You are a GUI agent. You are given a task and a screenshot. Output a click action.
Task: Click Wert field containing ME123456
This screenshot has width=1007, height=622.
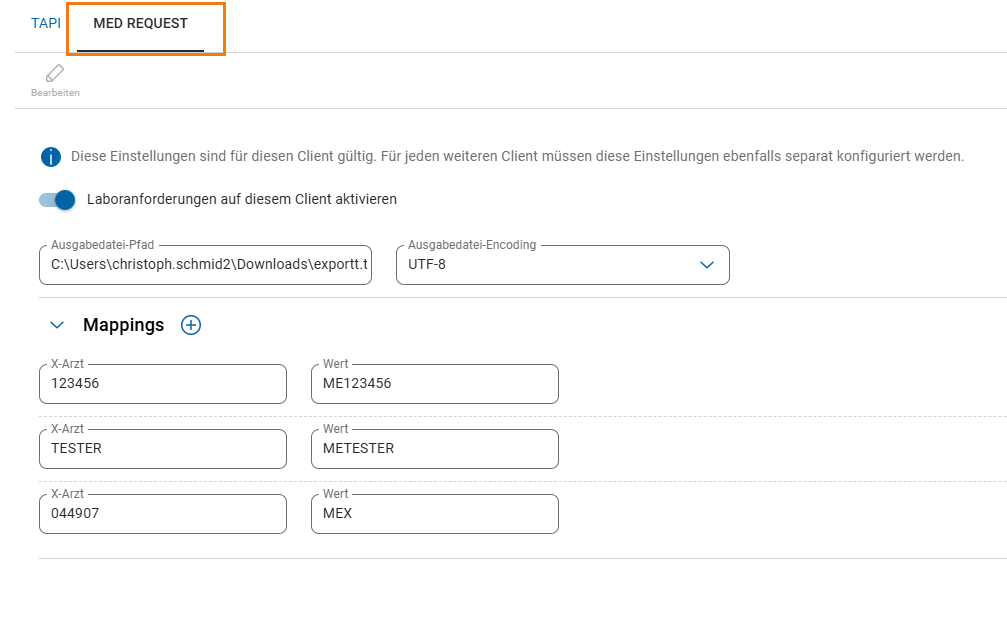435,384
